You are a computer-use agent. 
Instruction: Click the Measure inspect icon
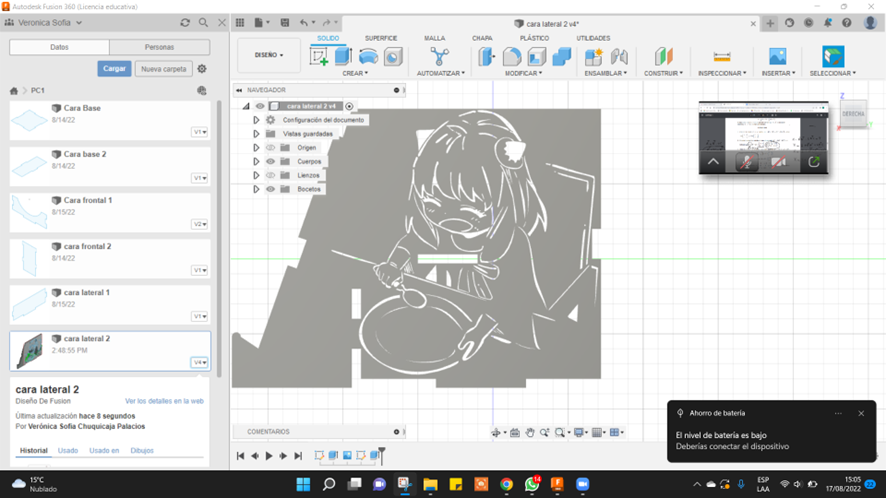(x=722, y=57)
